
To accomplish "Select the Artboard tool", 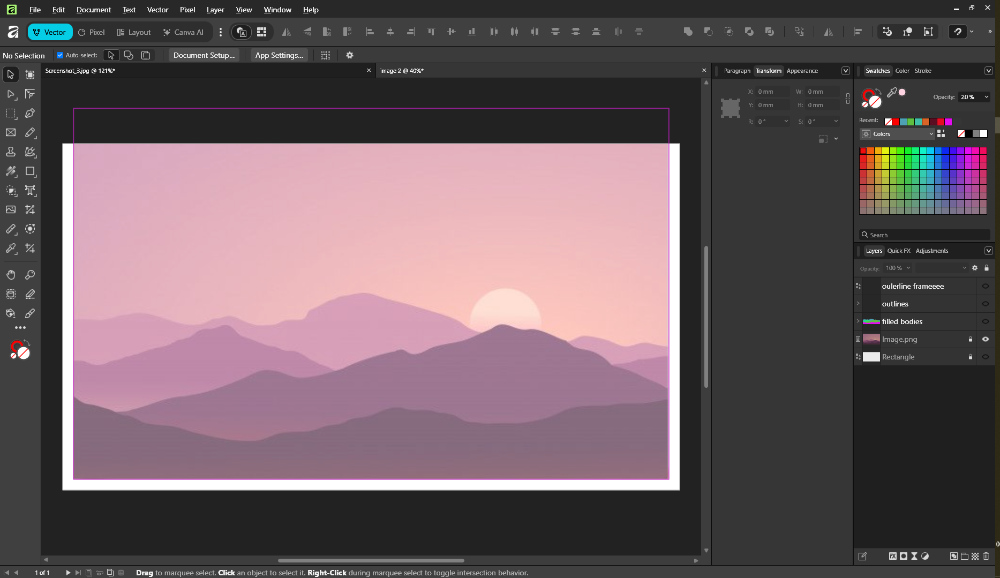I will tap(30, 75).
